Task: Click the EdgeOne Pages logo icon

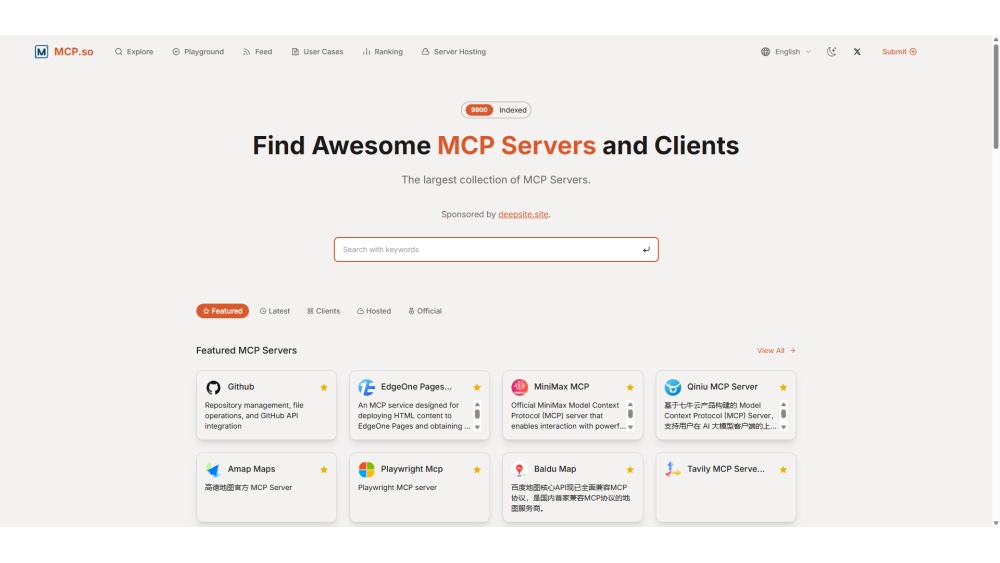Action: [366, 387]
